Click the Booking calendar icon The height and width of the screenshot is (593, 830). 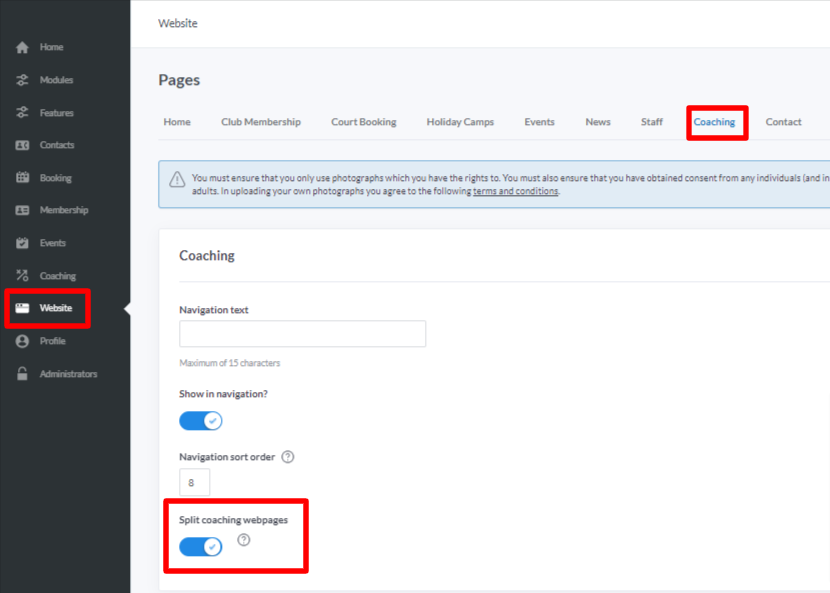(22, 178)
